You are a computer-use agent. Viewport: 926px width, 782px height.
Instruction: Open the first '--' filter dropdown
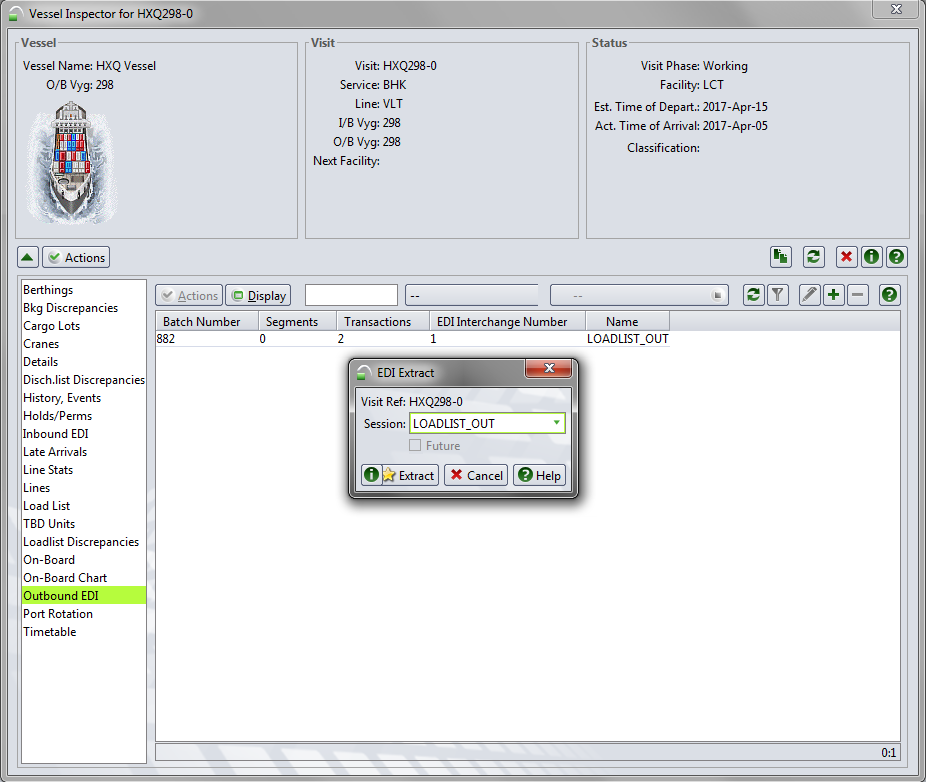tap(472, 295)
